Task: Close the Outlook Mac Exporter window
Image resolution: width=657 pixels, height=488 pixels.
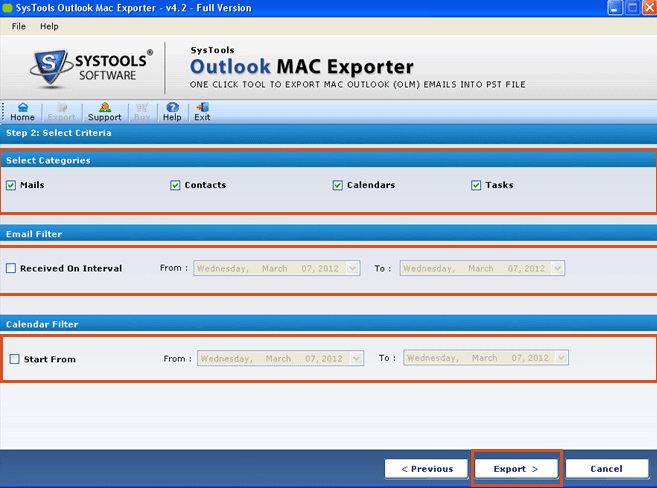Action: 649,8
